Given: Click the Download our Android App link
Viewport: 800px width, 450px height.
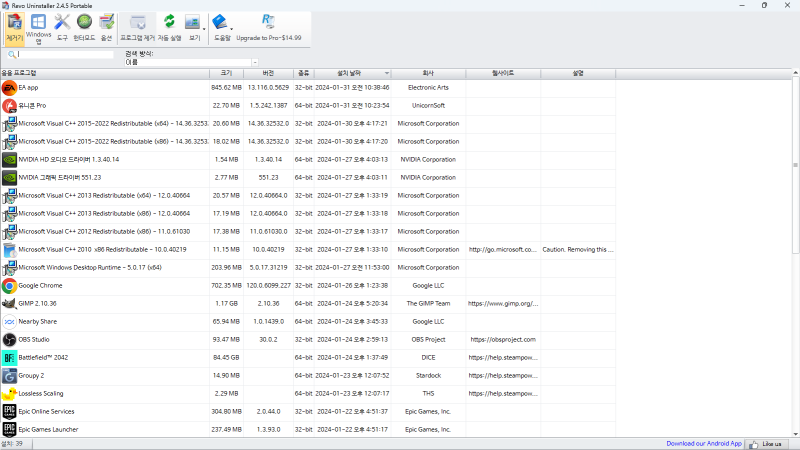Looking at the screenshot, I should 704,443.
